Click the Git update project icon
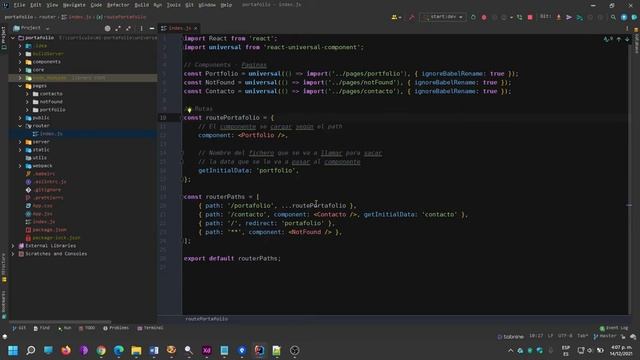Image resolution: width=640 pixels, height=360 pixels. tap(558, 17)
